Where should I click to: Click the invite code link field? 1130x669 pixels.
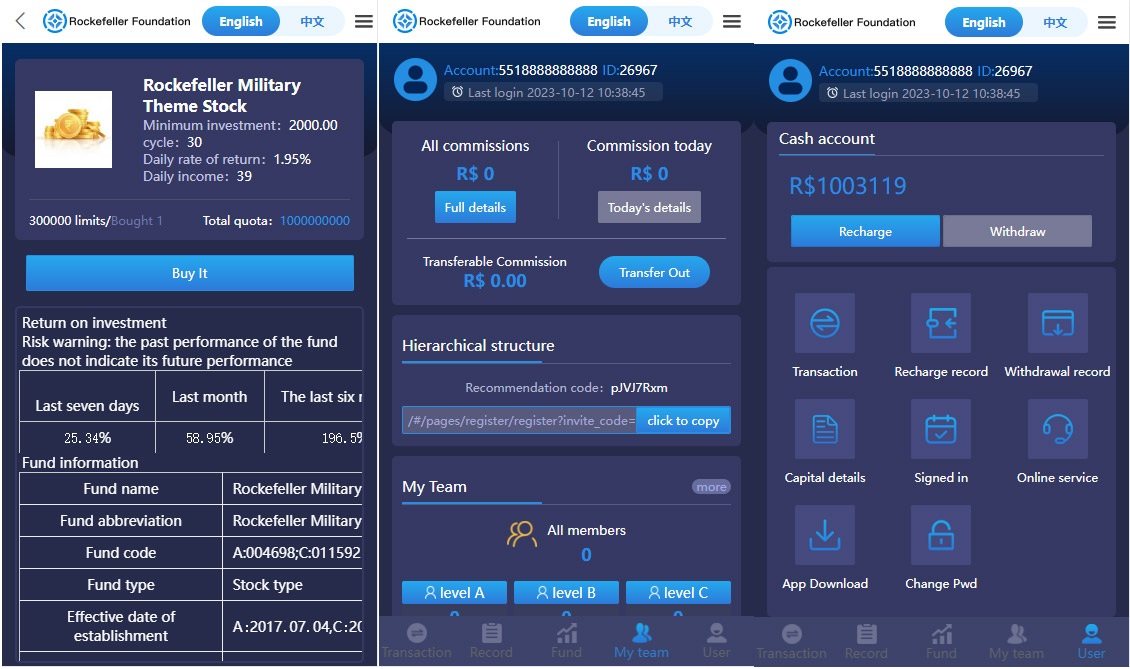click(x=519, y=420)
